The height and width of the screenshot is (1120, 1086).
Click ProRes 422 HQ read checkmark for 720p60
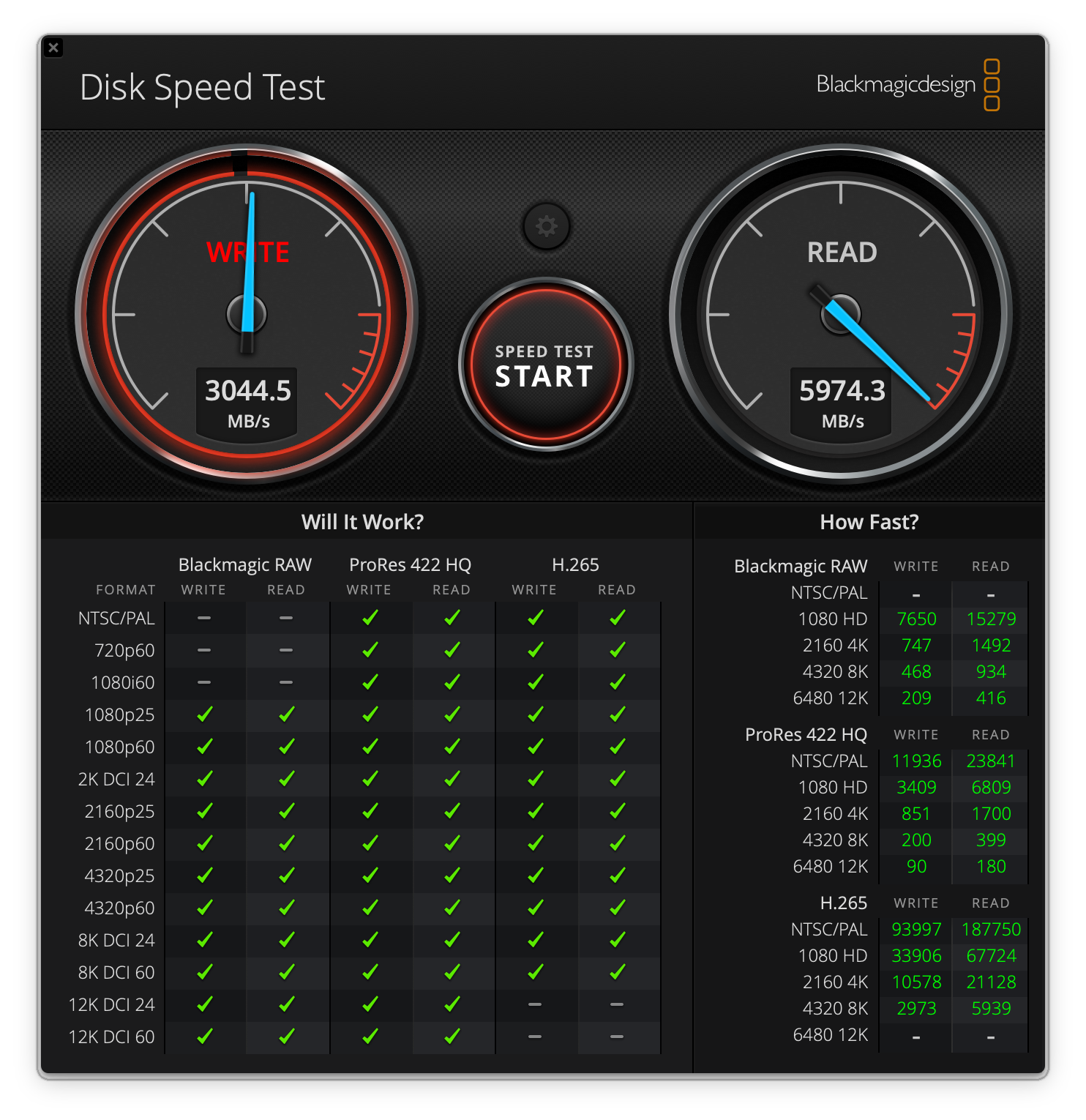[452, 649]
